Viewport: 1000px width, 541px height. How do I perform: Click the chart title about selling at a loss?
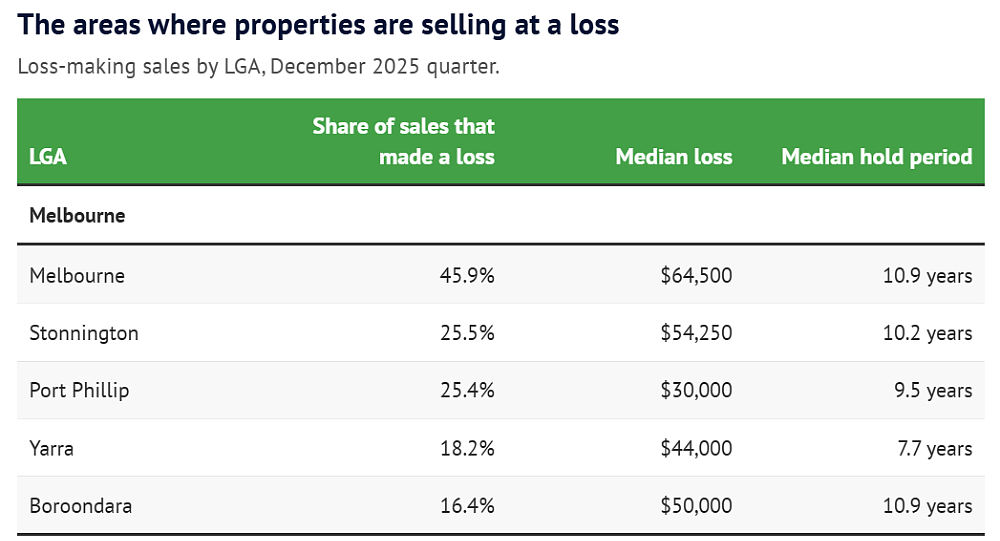pos(318,25)
